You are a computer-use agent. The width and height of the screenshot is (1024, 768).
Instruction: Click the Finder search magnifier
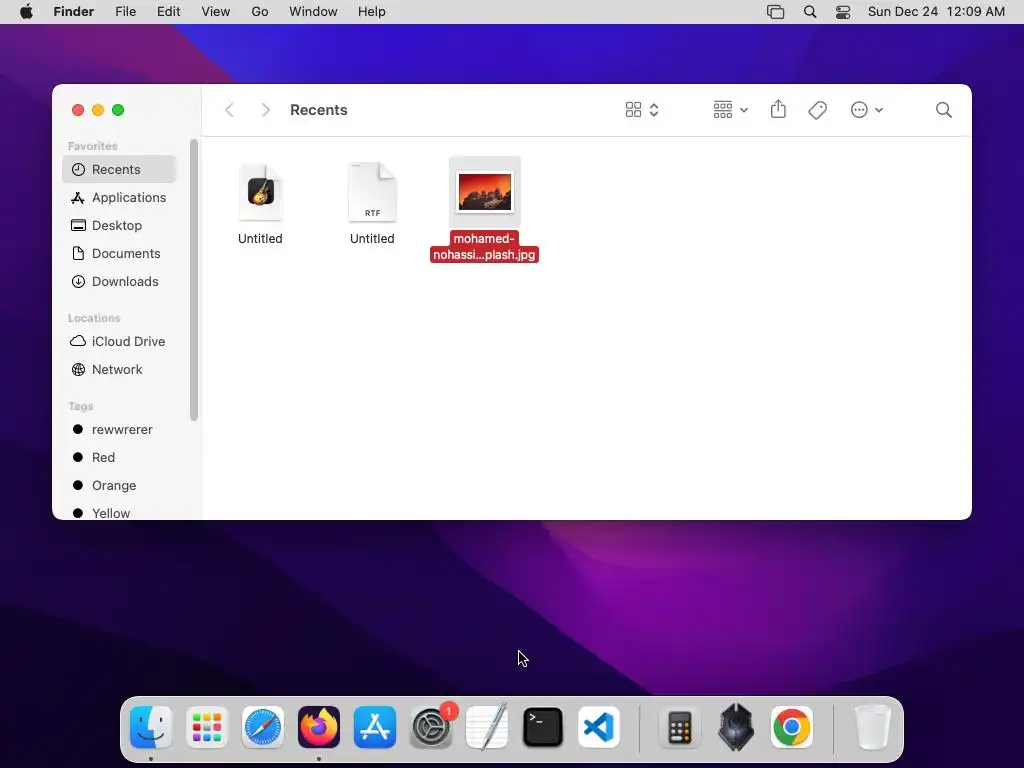tap(943, 110)
